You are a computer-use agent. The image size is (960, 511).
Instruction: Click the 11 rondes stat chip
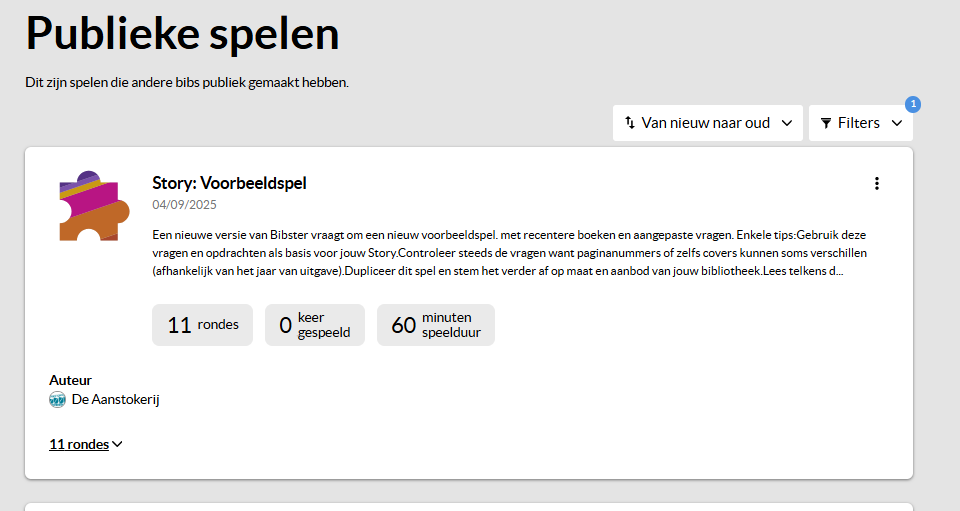pos(202,325)
